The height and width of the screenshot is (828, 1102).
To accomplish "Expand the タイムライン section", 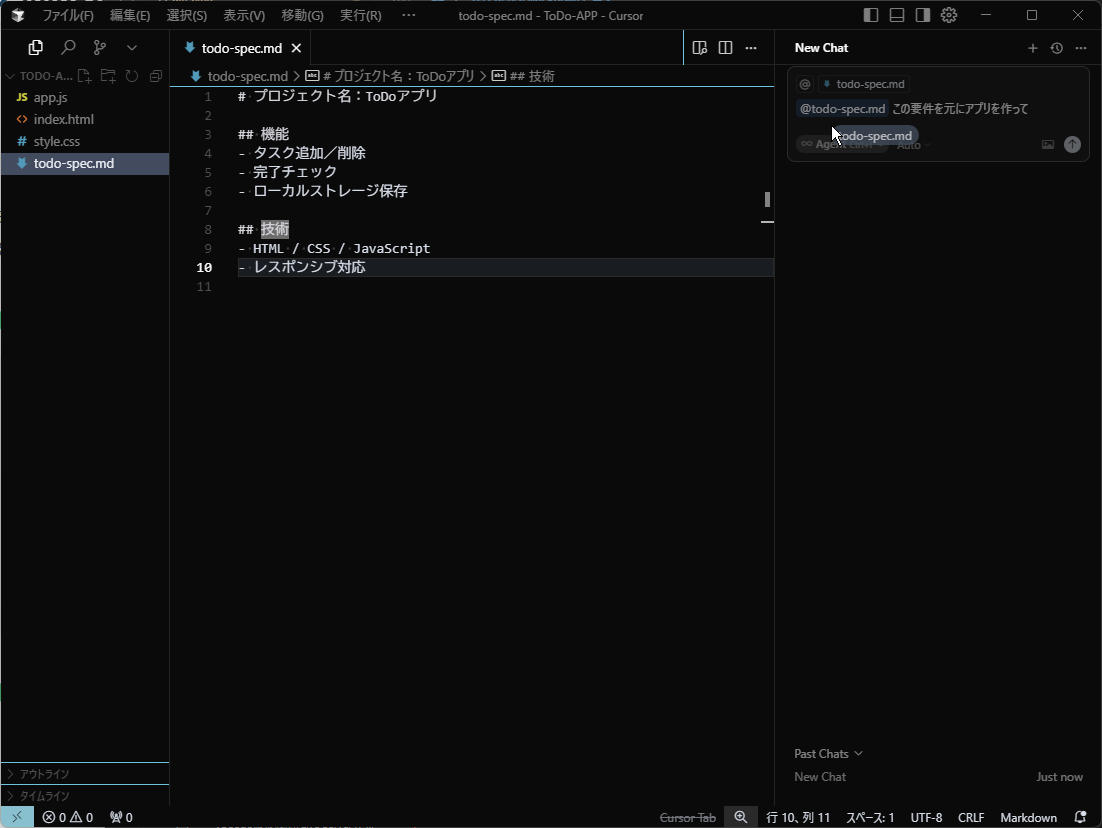I will (x=45, y=796).
